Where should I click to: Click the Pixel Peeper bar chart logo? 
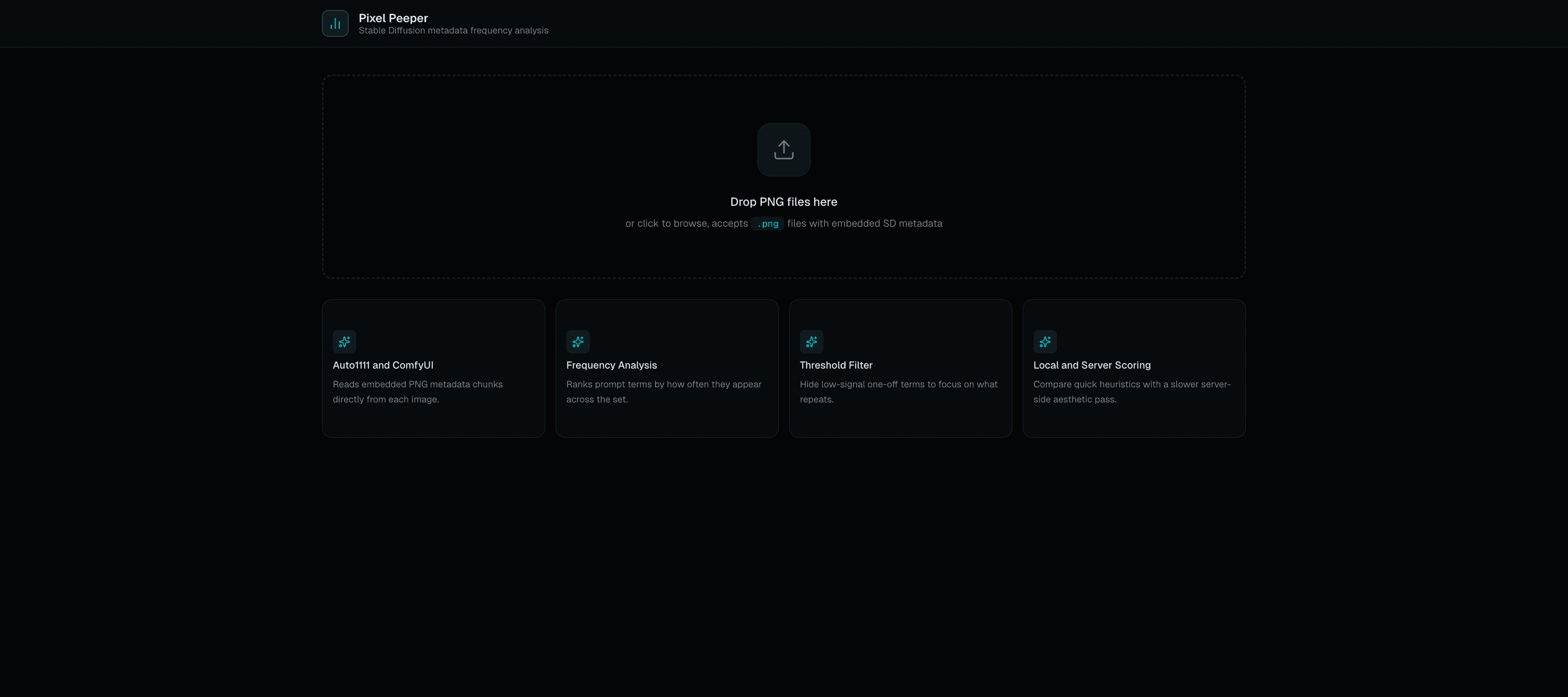click(335, 23)
